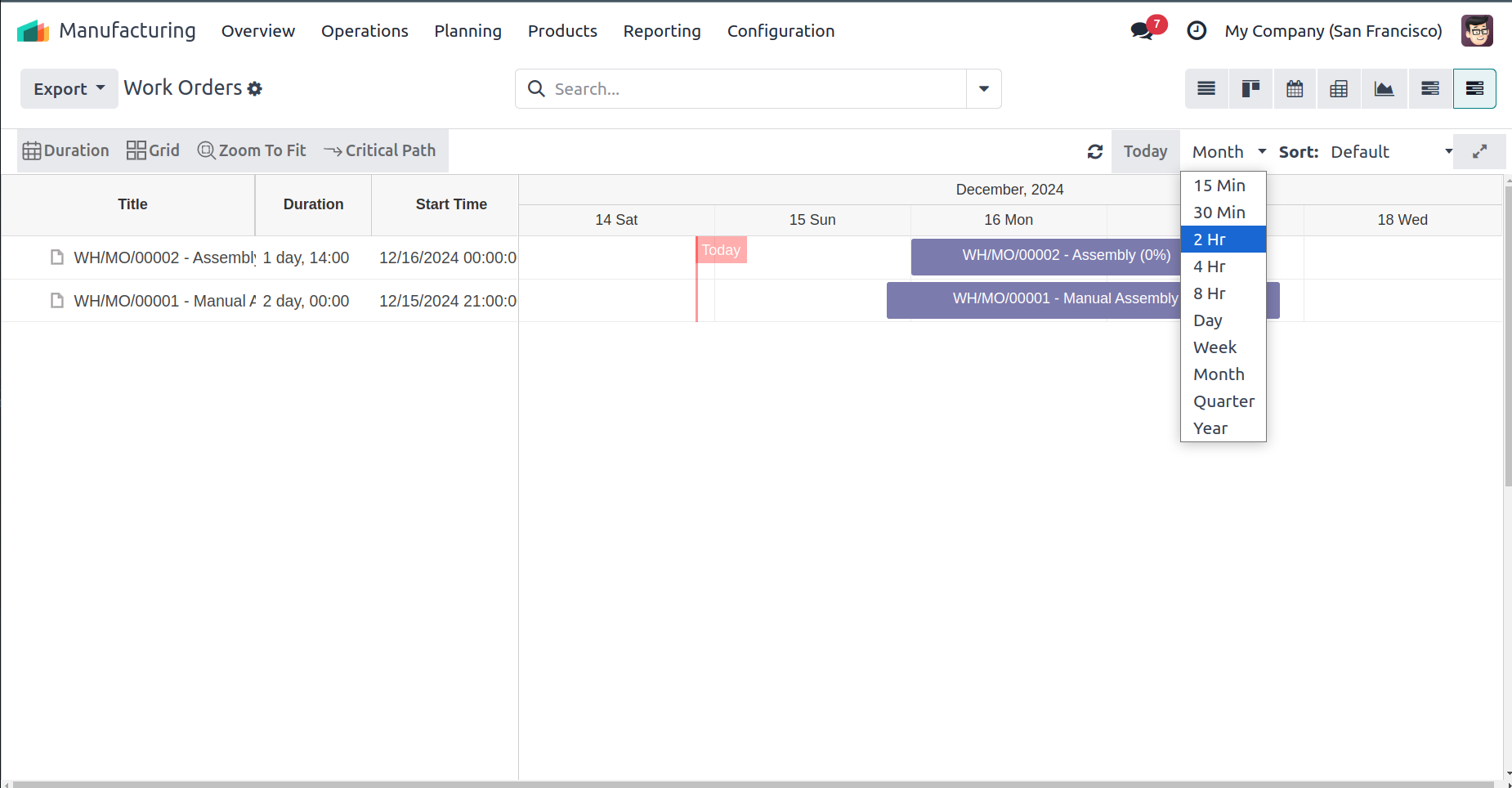Expand the search options dropdown arrow

coord(984,89)
